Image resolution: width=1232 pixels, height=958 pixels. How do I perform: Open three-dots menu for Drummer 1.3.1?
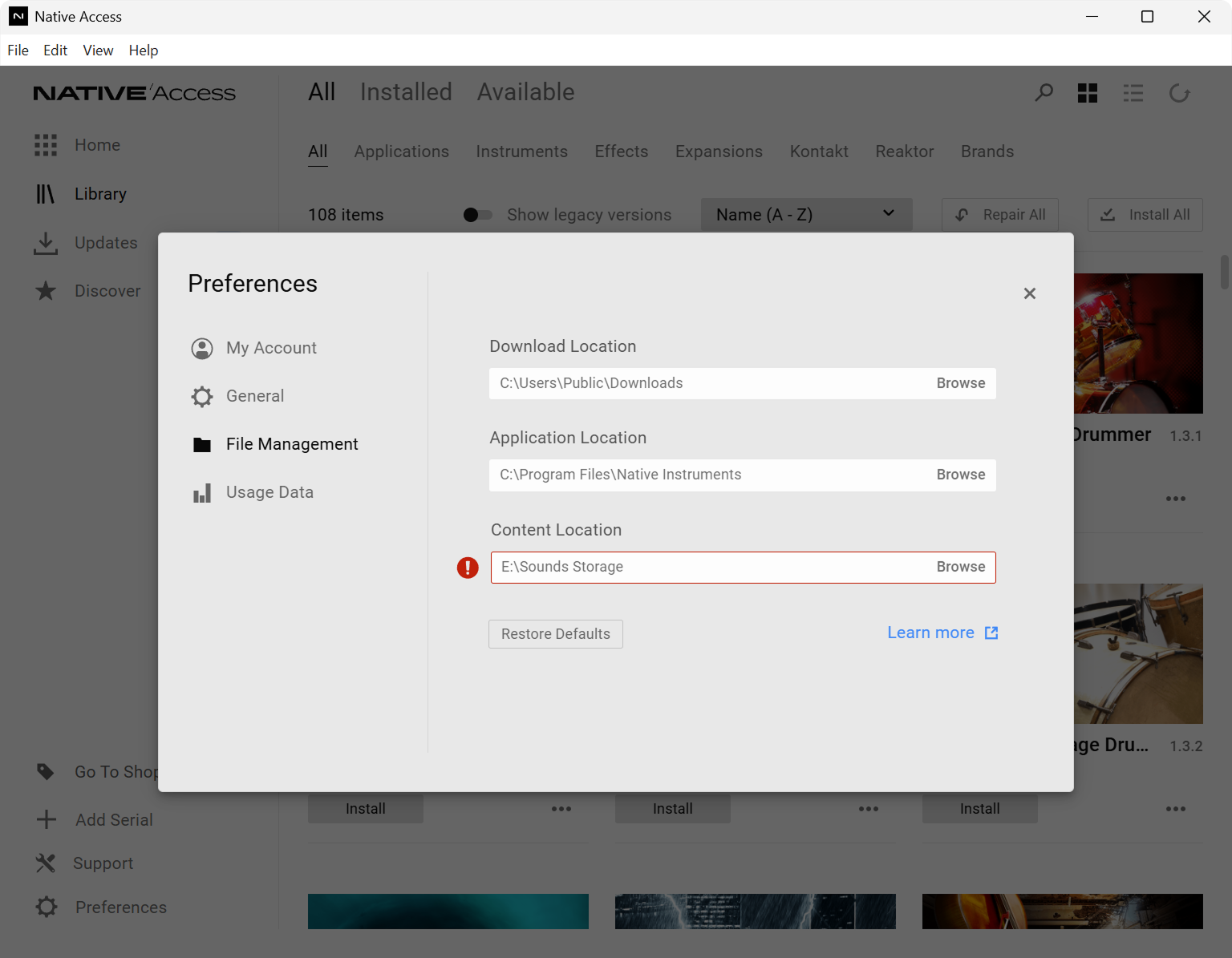(1176, 499)
